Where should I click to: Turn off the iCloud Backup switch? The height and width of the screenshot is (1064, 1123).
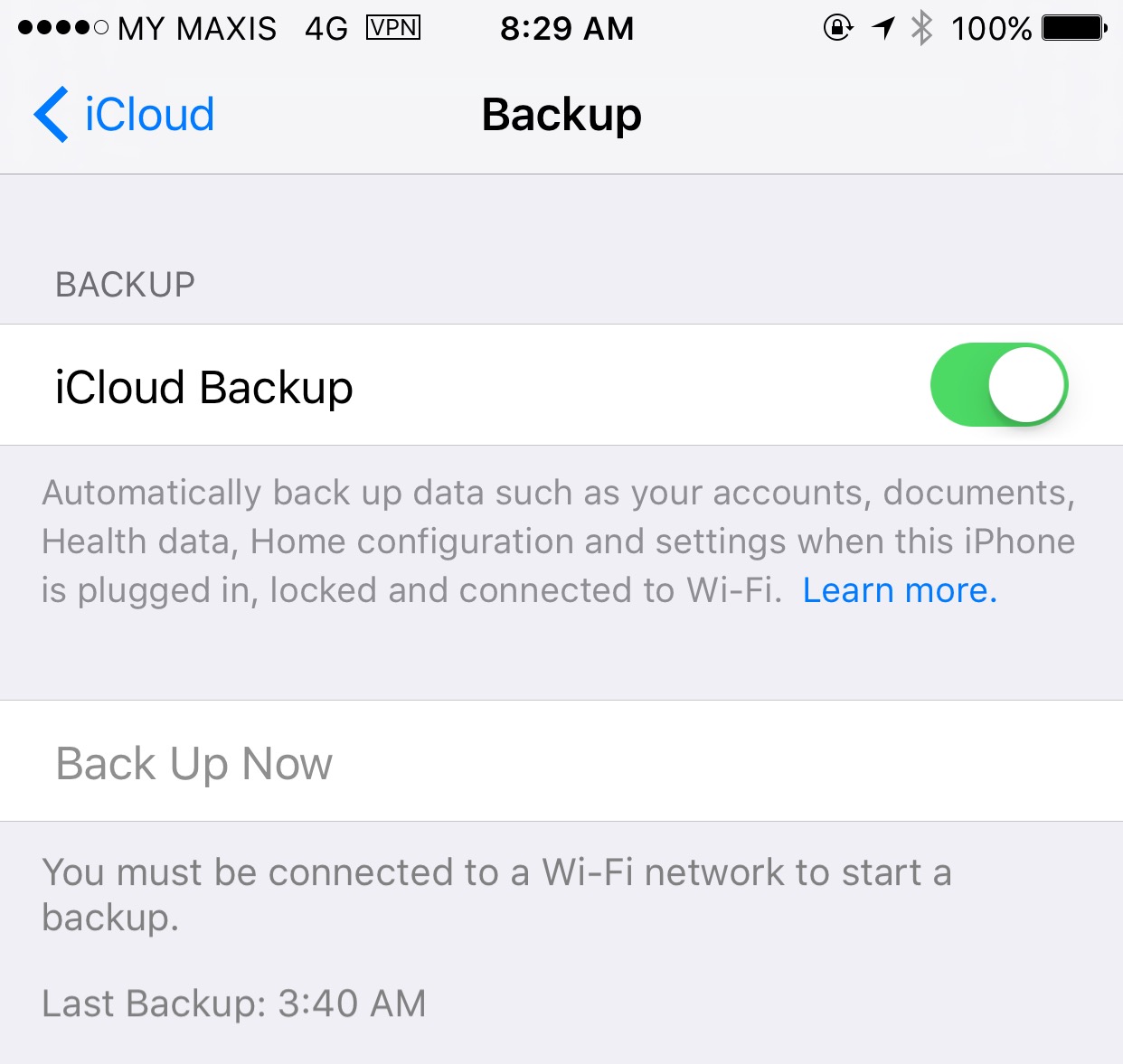pyautogui.click(x=999, y=385)
